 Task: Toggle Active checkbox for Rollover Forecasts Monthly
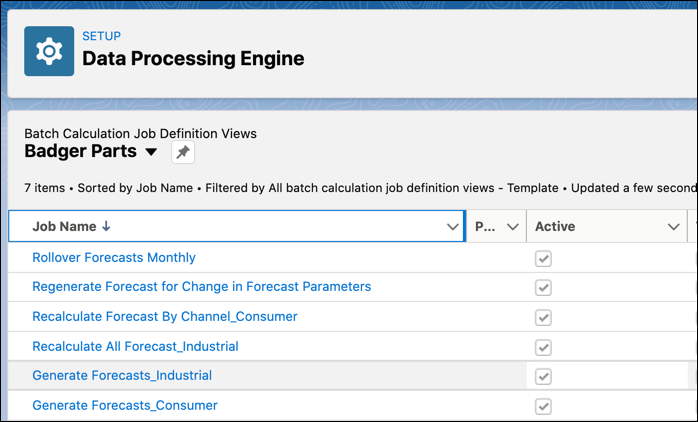click(543, 258)
